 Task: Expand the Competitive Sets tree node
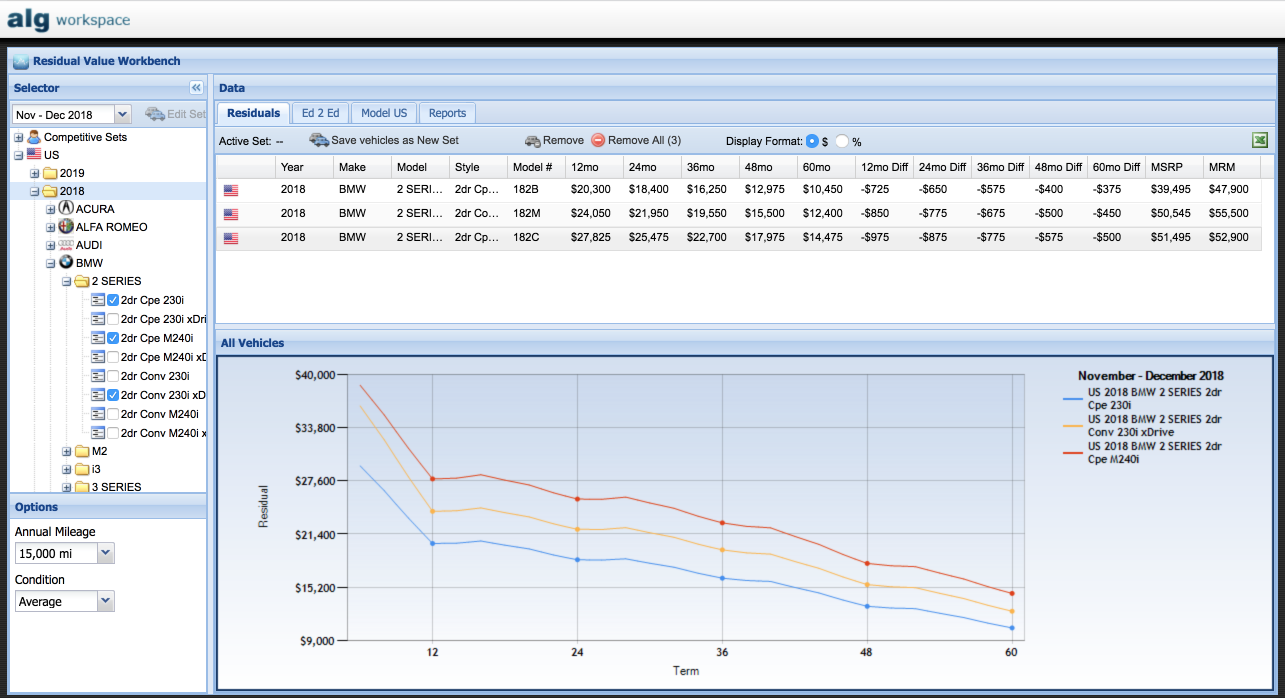[18, 137]
